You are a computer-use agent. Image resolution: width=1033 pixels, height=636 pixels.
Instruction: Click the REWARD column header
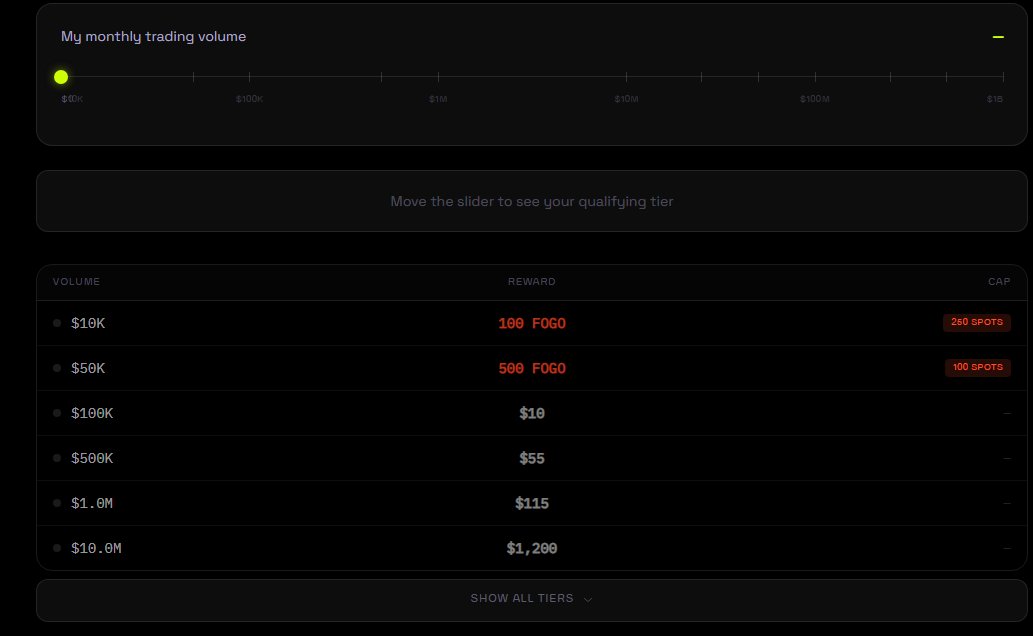click(532, 281)
